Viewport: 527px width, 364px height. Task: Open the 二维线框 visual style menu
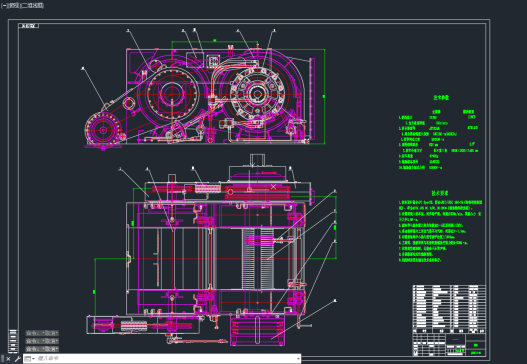click(33, 6)
